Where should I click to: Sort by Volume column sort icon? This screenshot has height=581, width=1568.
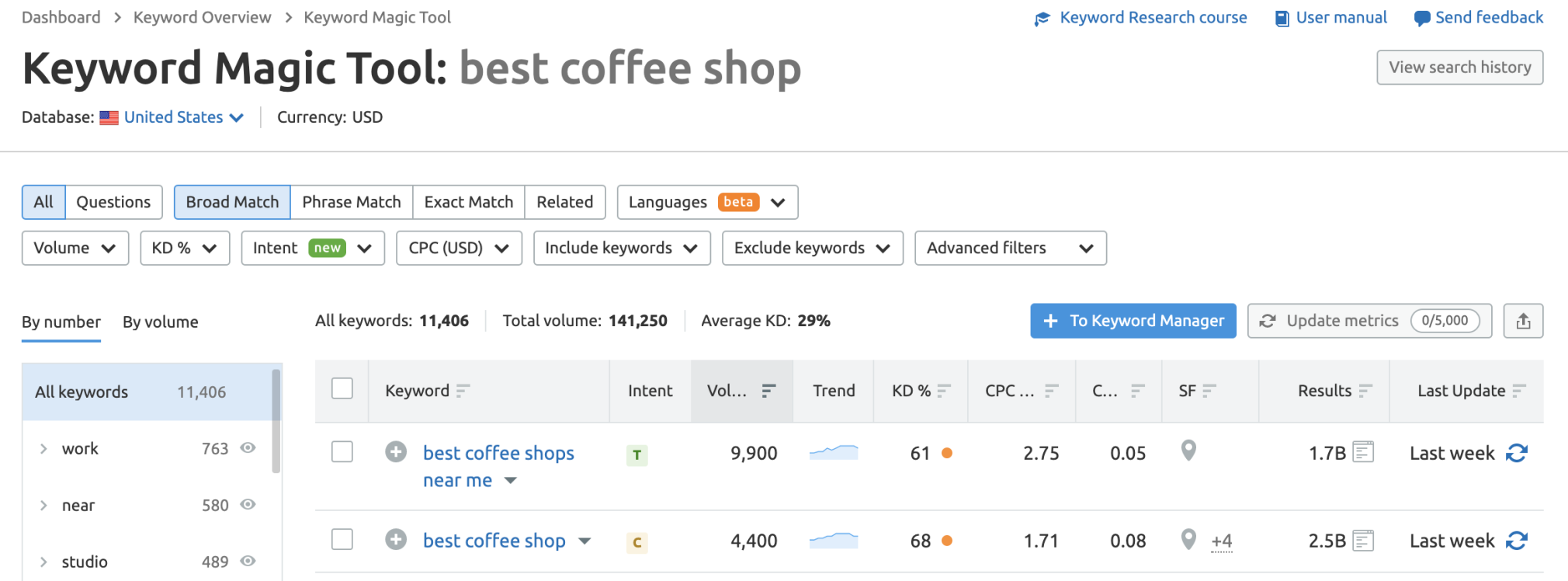tap(768, 391)
